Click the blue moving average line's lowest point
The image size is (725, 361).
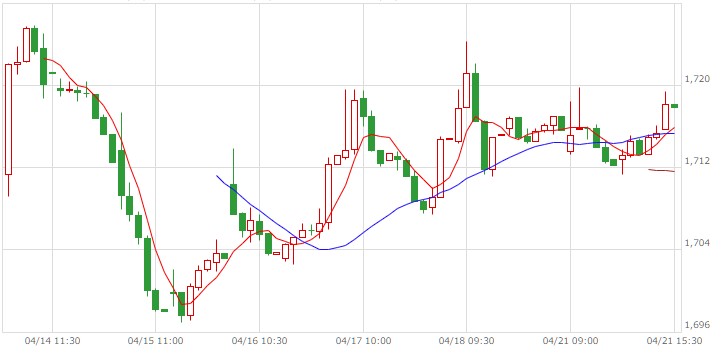325,249
